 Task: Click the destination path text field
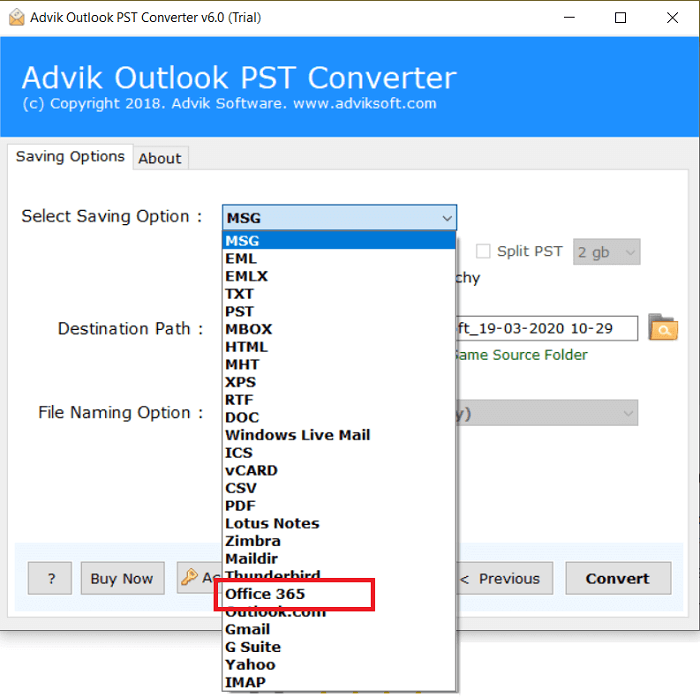(x=547, y=329)
